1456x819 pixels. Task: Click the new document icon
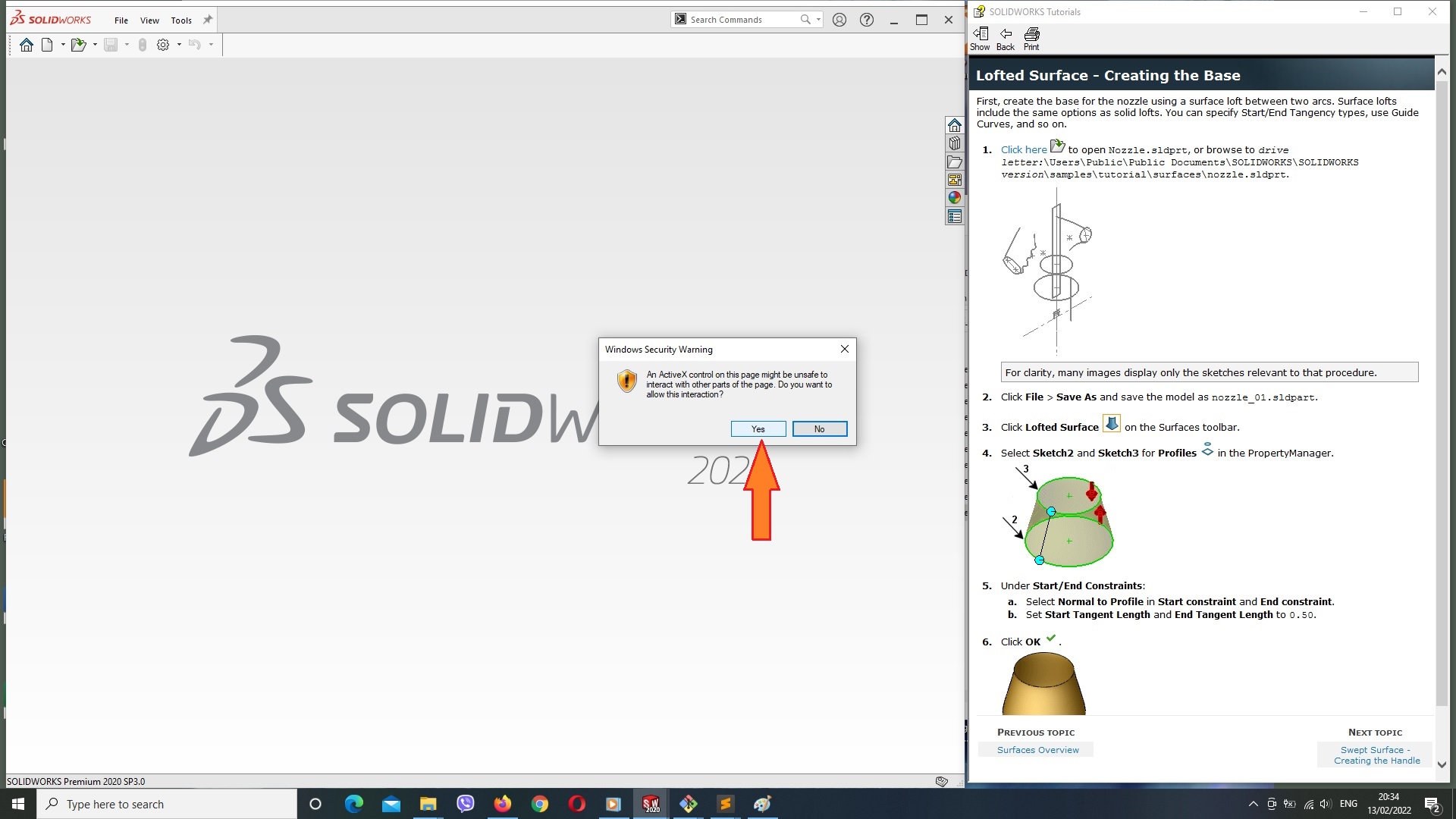pyautogui.click(x=46, y=44)
